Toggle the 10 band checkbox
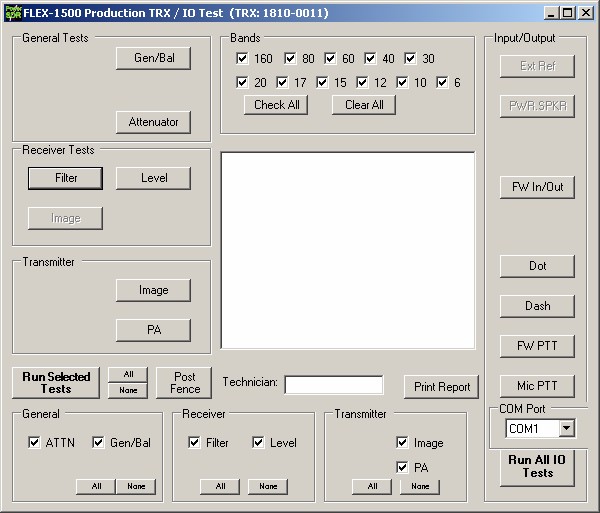The image size is (600, 513). click(x=402, y=82)
